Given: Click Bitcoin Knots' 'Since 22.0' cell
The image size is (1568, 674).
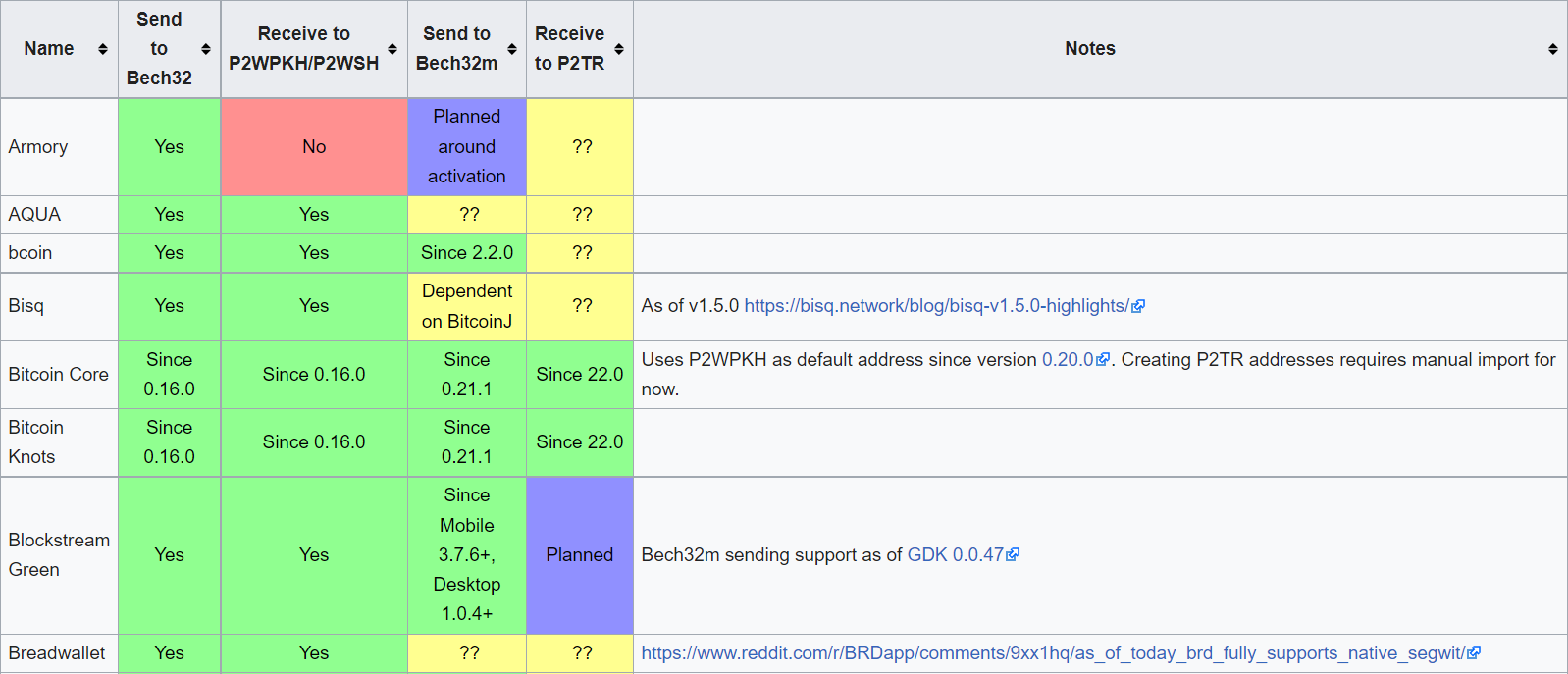Looking at the screenshot, I should [580, 442].
